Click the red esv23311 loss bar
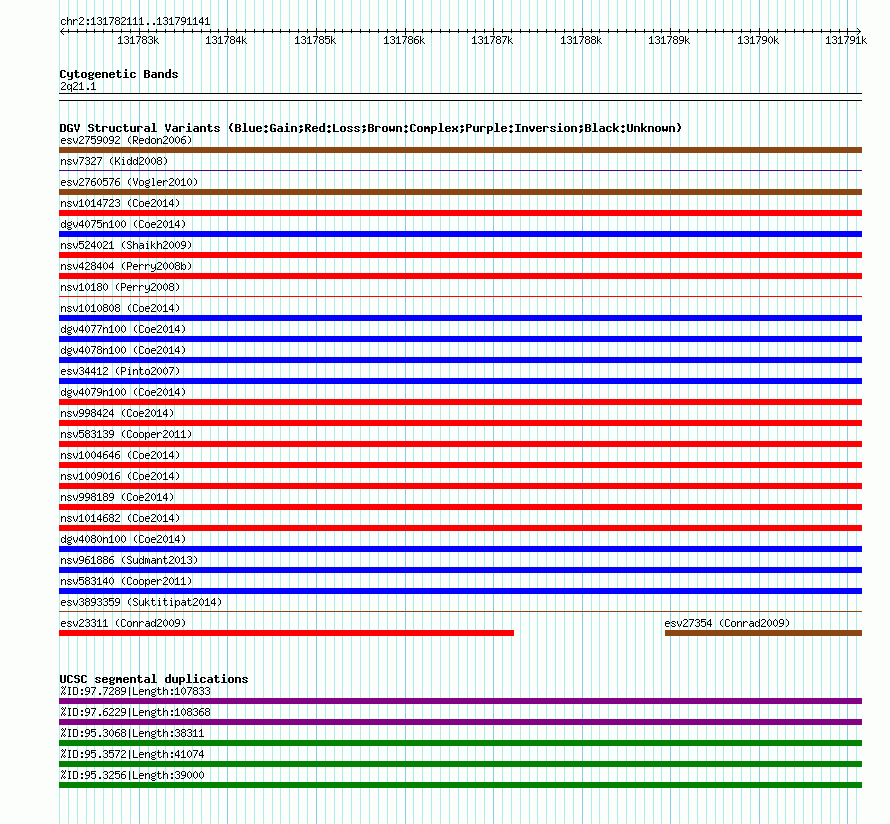Viewport: 890px width, 824px height. point(287,633)
